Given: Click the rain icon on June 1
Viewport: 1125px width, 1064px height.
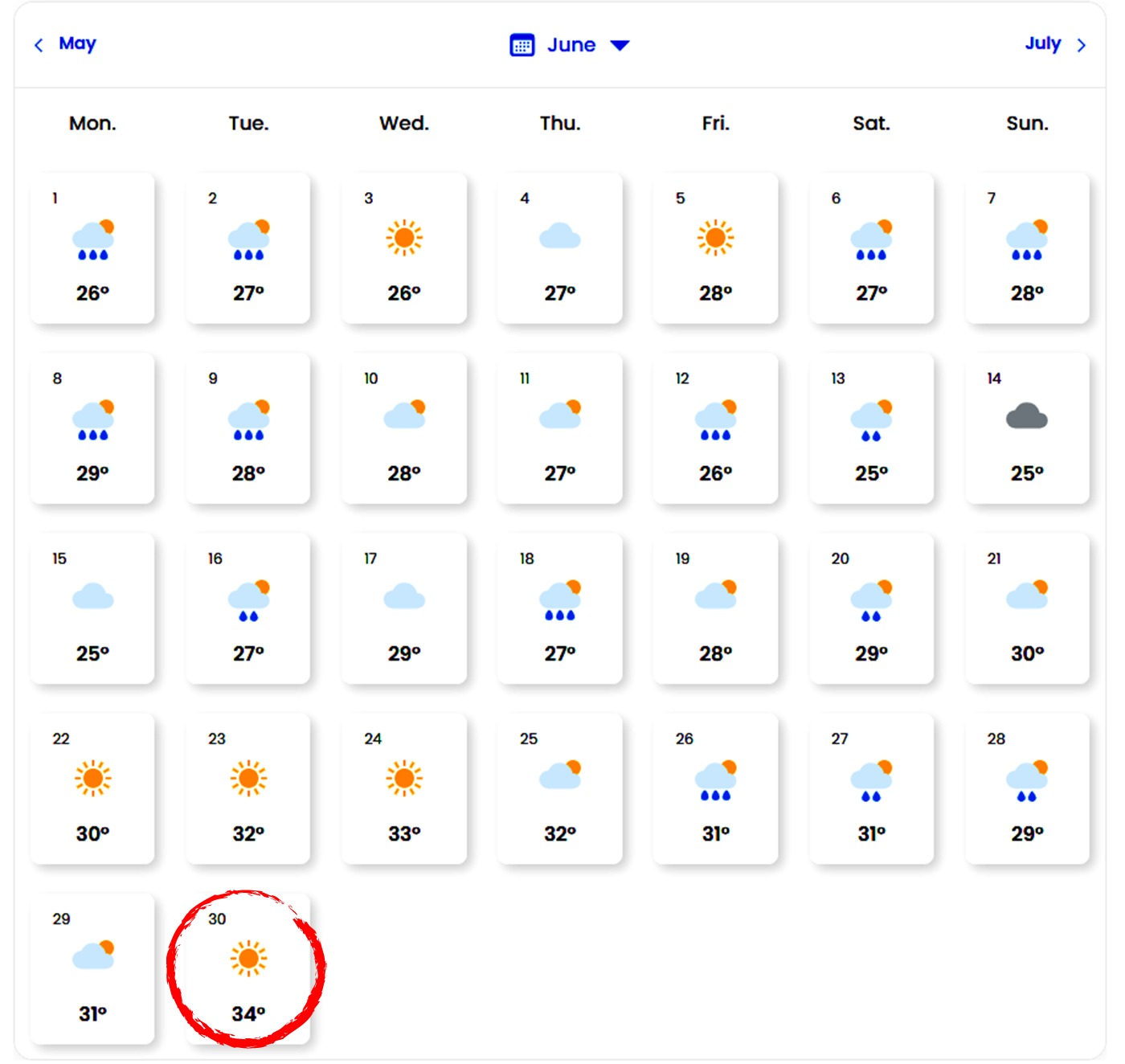Looking at the screenshot, I should pos(93,240).
